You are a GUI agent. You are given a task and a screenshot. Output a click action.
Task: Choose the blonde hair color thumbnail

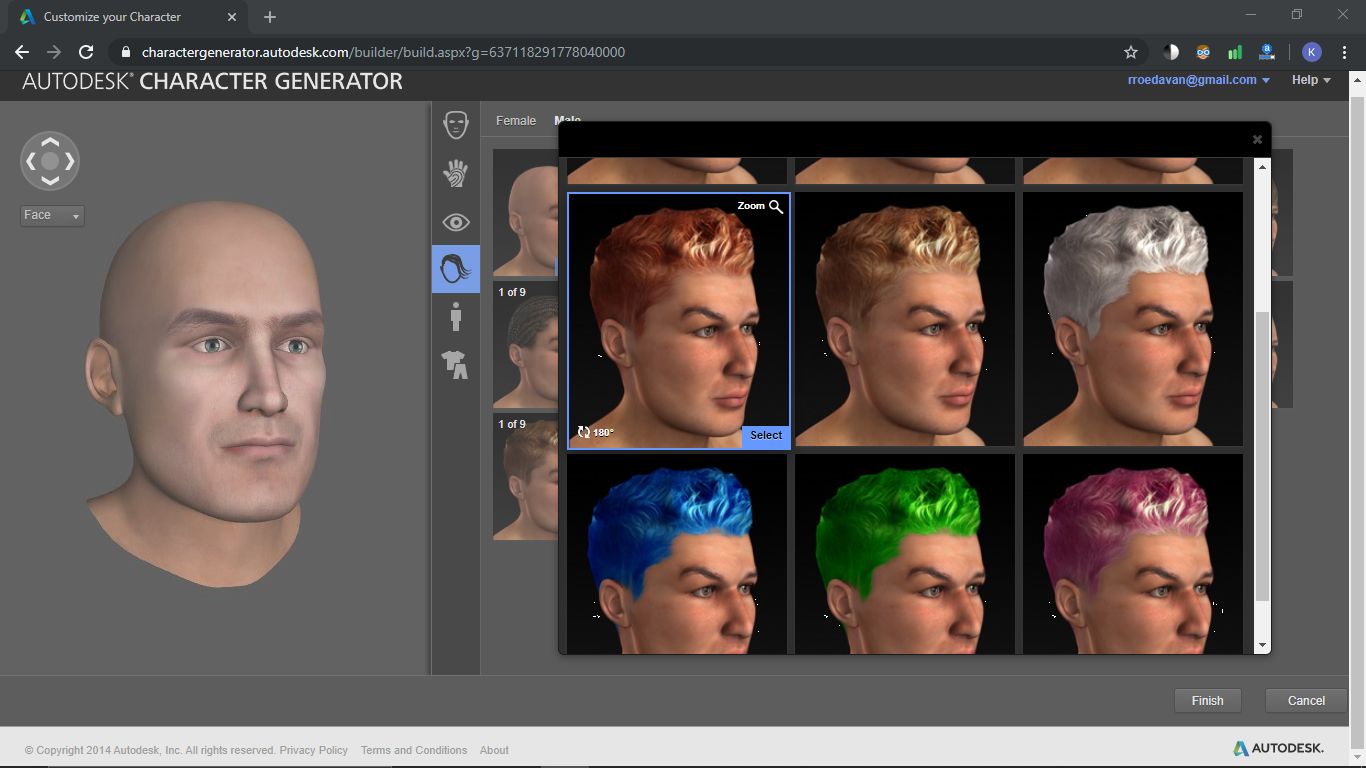[x=905, y=319]
